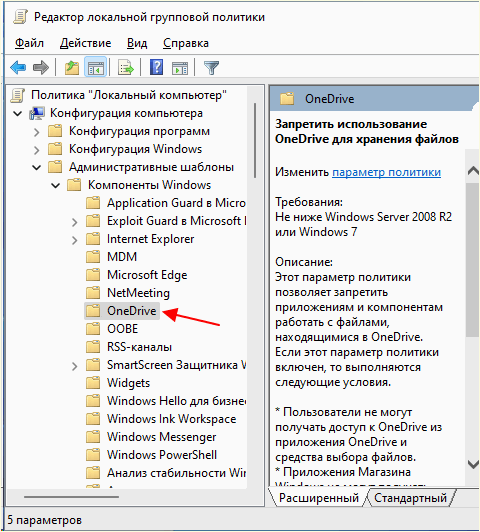Click the Forward arrow toolbar icon
This screenshot has height=532, width=480.
click(41, 68)
